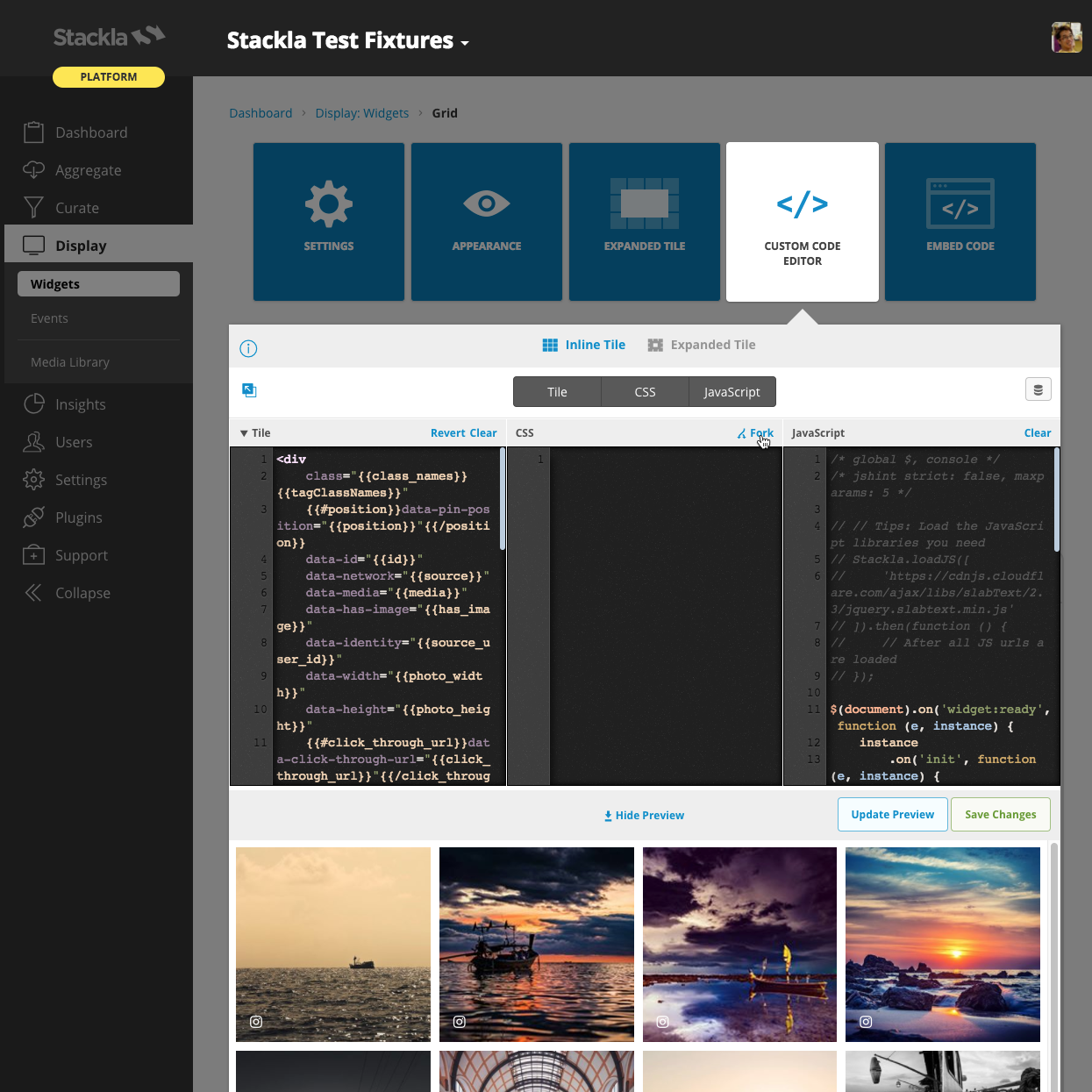Open Events under Display
Image resolution: width=1092 pixels, height=1092 pixels.
[x=49, y=318]
